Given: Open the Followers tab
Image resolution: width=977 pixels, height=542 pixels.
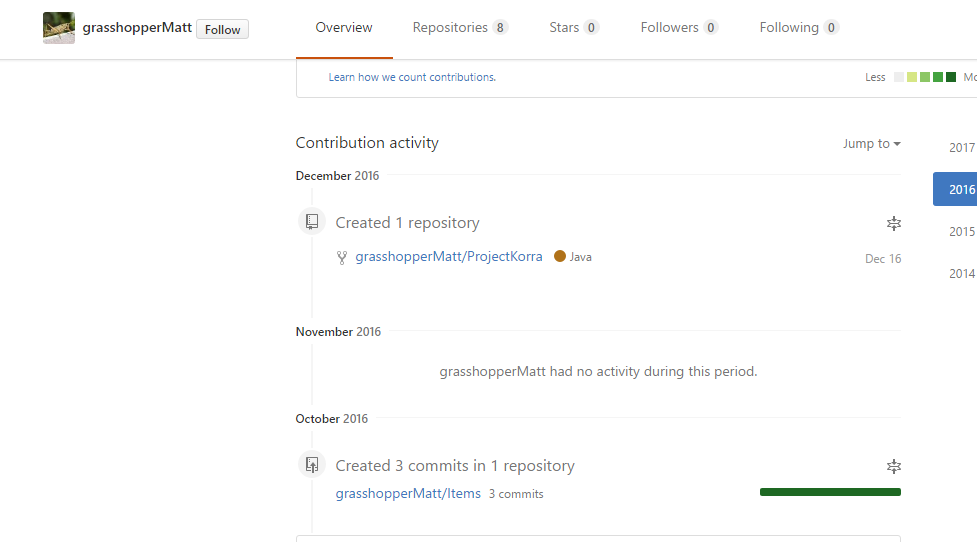Looking at the screenshot, I should (x=679, y=27).
